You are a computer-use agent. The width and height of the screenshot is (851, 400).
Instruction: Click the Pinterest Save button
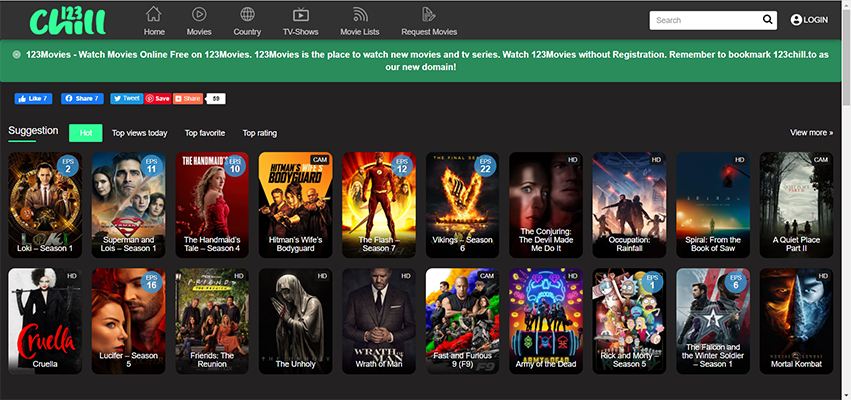click(158, 98)
